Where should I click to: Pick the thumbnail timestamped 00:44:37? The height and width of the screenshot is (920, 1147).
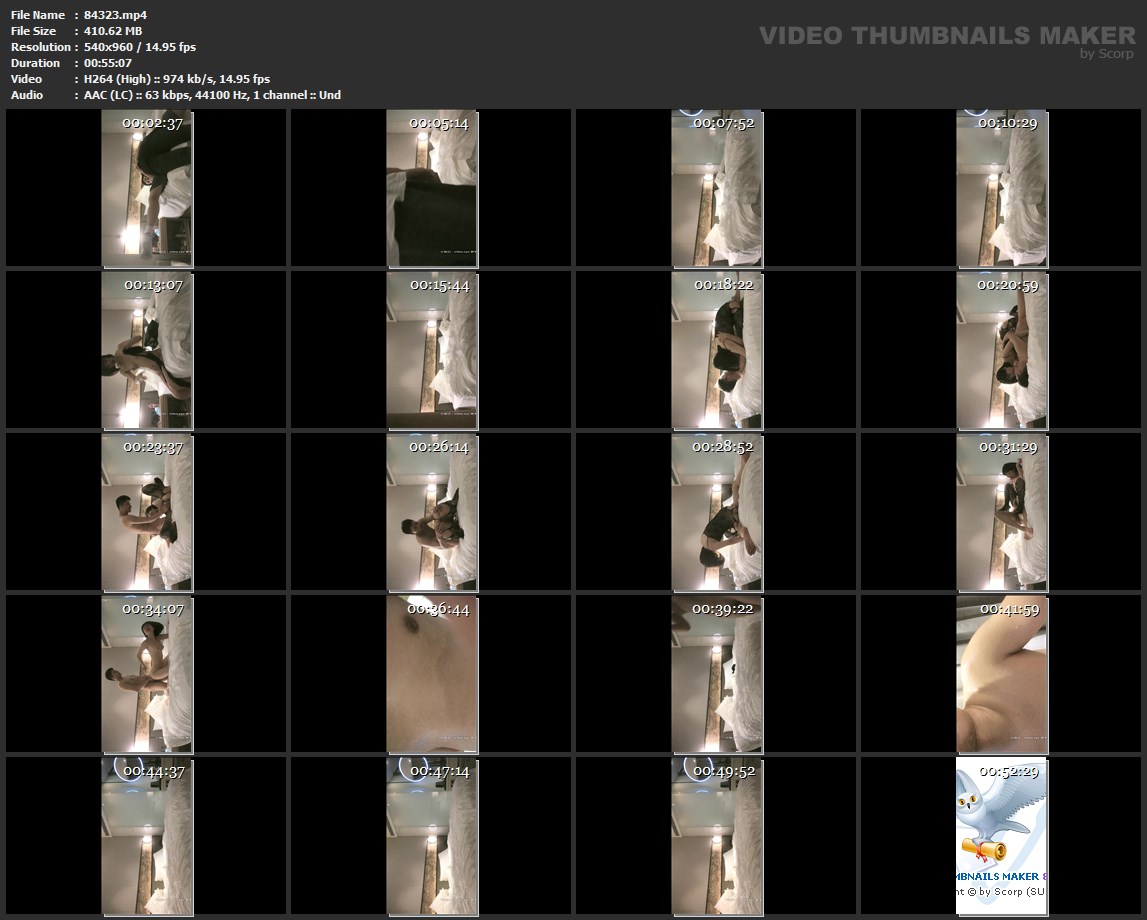(147, 836)
